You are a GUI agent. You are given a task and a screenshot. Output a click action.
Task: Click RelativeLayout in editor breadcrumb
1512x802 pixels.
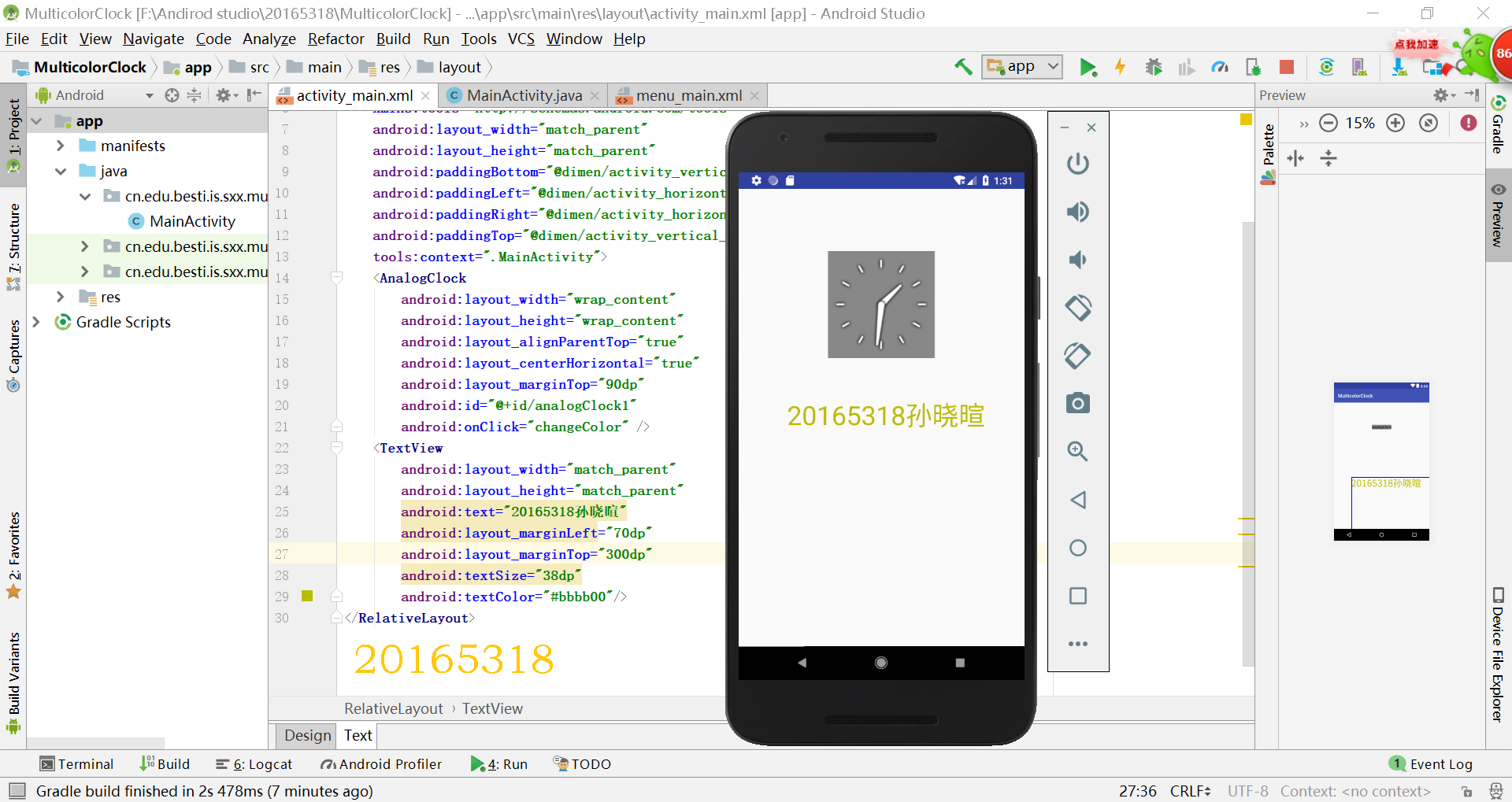click(x=394, y=708)
